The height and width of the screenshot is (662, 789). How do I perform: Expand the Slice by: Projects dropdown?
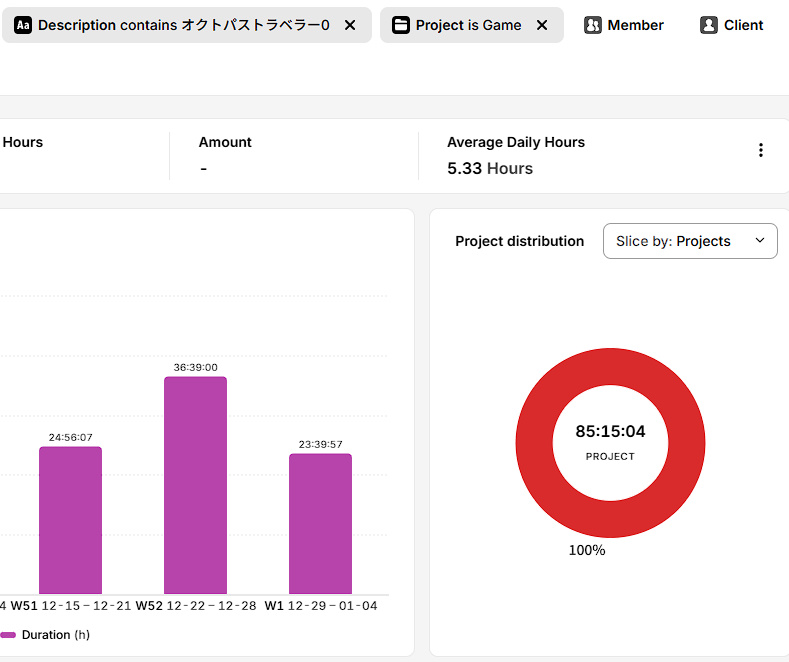click(x=690, y=241)
